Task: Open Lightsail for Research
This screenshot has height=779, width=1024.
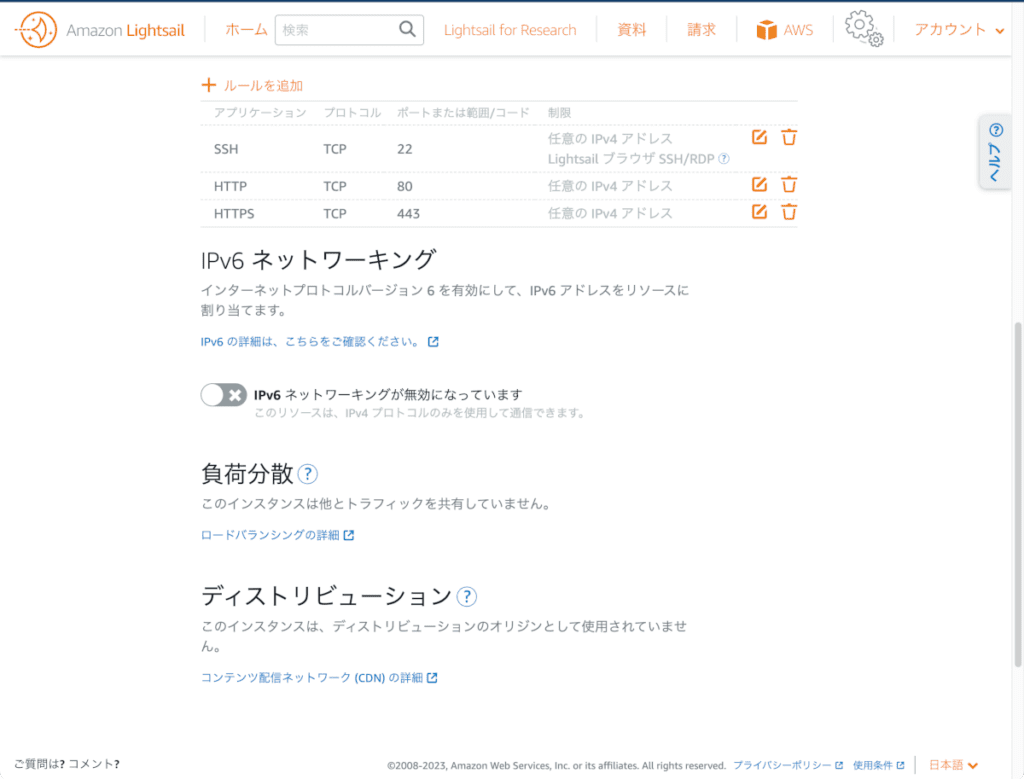Action: coord(510,30)
